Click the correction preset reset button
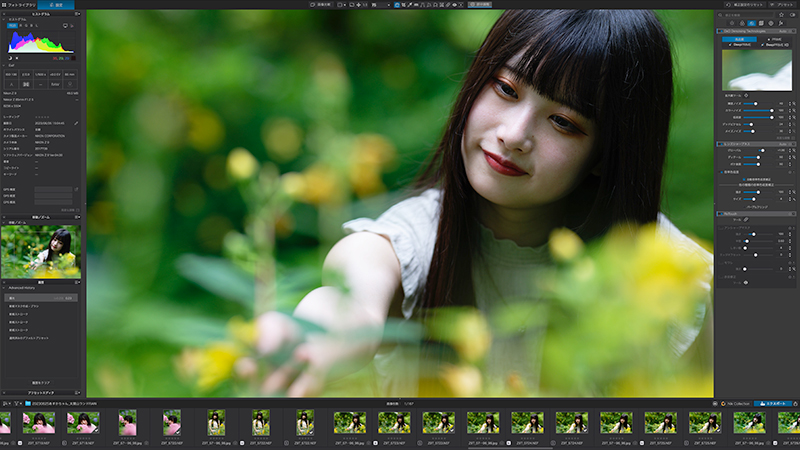This screenshot has width=800, height=450. (745, 5)
